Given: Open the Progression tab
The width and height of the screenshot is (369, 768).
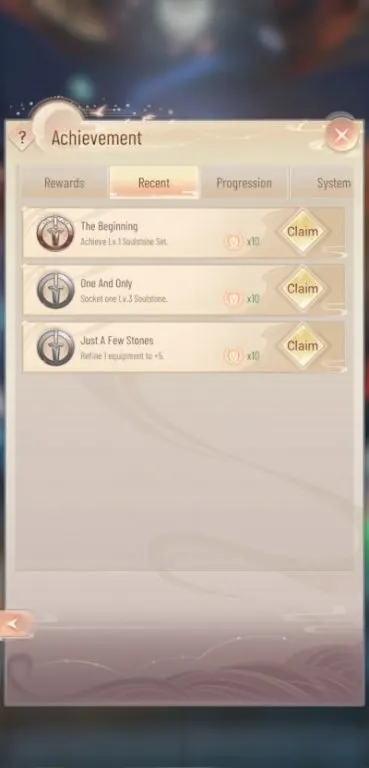Looking at the screenshot, I should (244, 183).
